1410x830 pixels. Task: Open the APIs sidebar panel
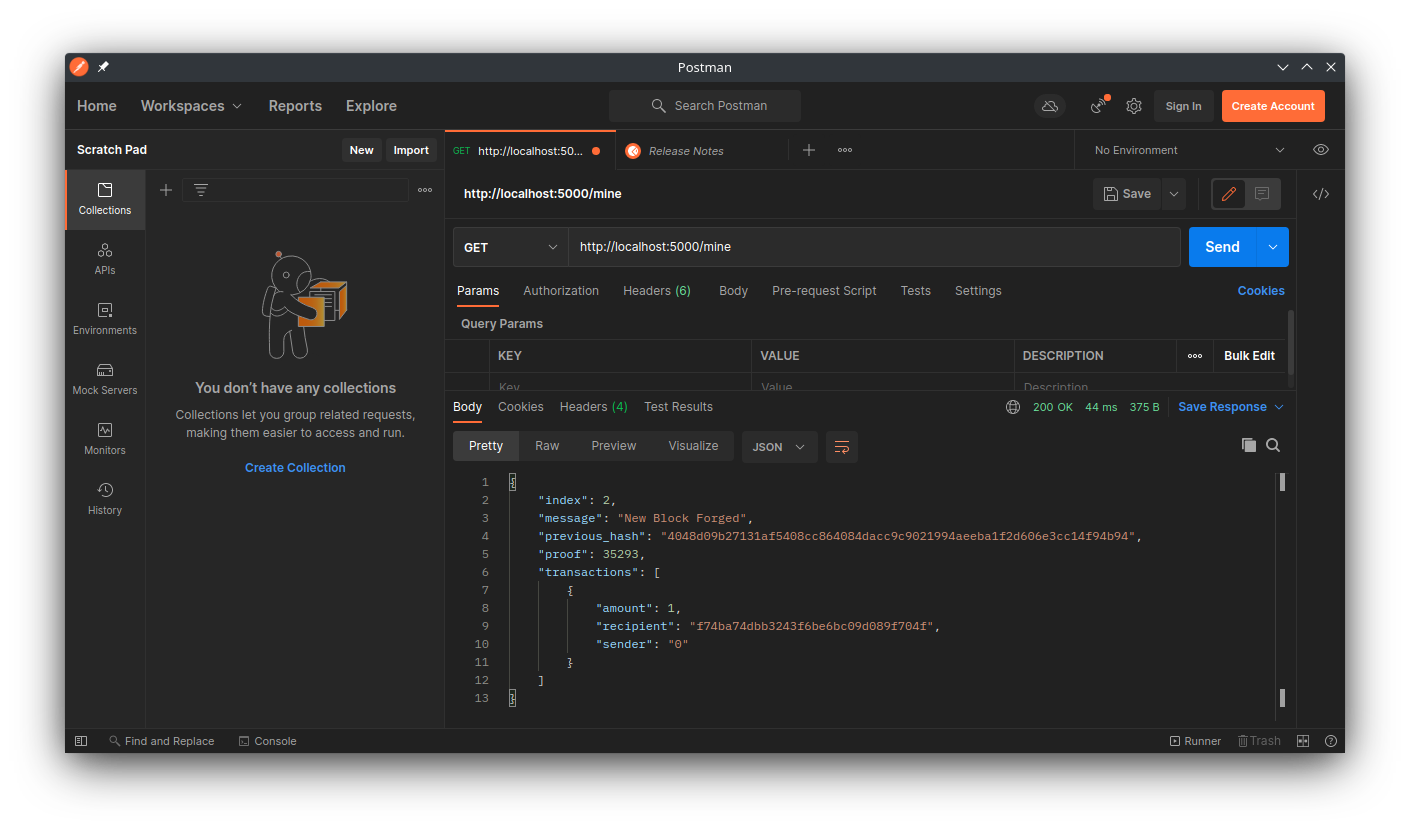pos(104,258)
